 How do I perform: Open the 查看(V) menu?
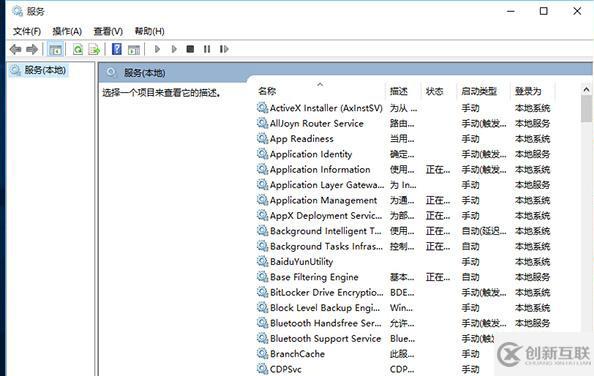(108, 31)
